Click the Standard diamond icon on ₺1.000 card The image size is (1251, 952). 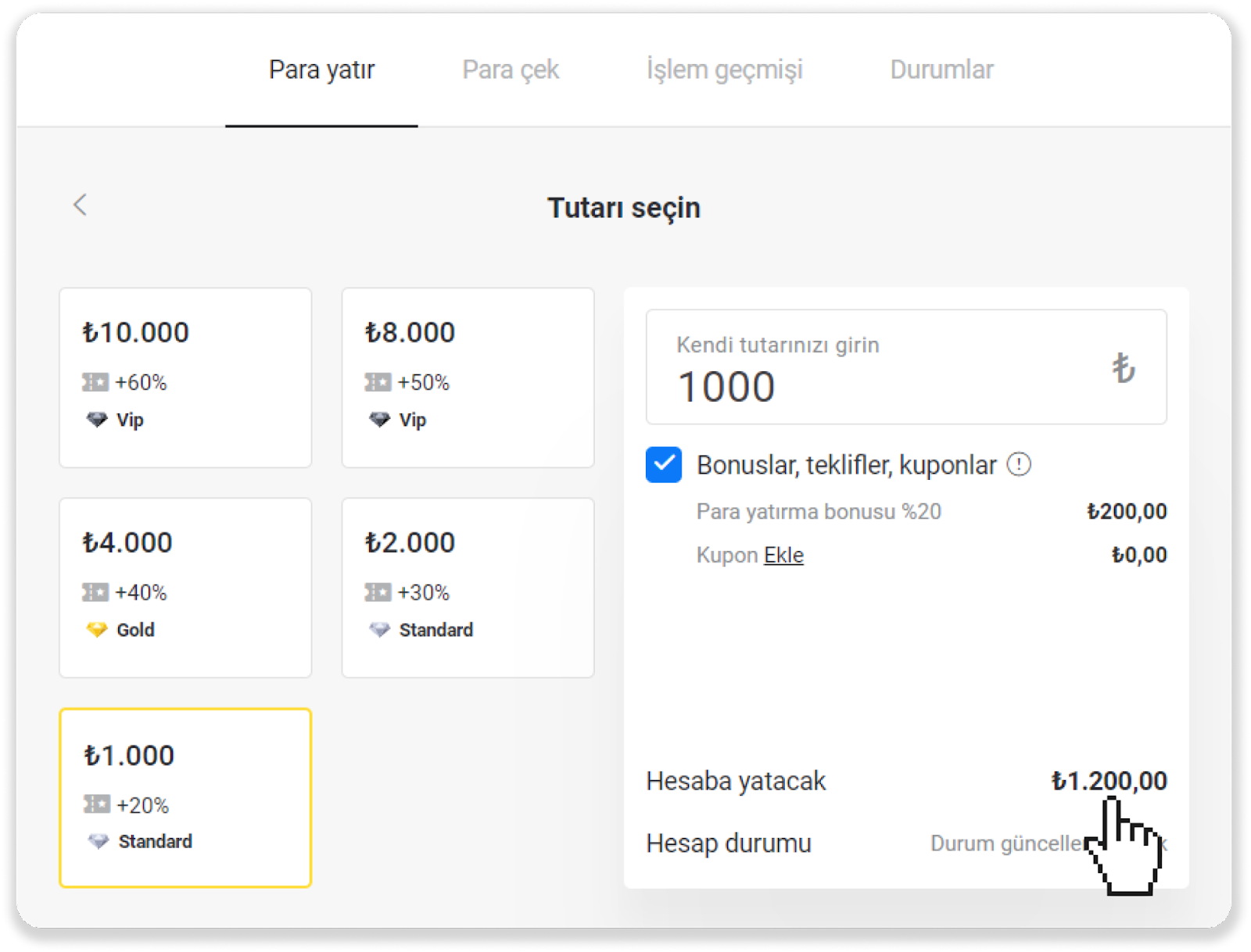click(99, 842)
